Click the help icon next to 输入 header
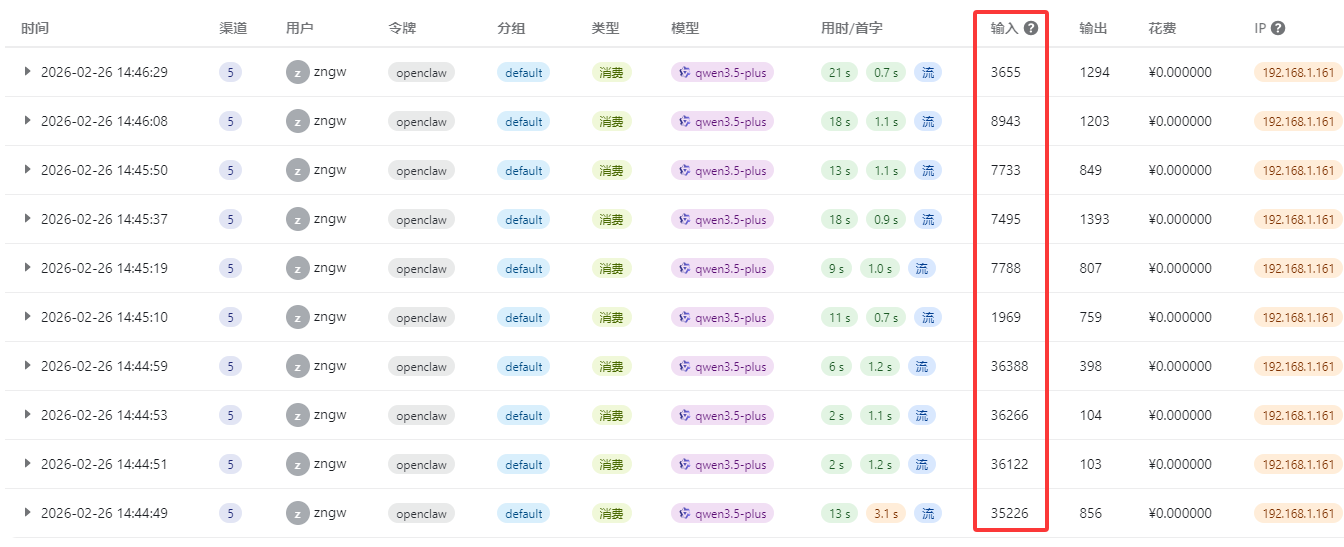This screenshot has height=547, width=1344. (1031, 28)
